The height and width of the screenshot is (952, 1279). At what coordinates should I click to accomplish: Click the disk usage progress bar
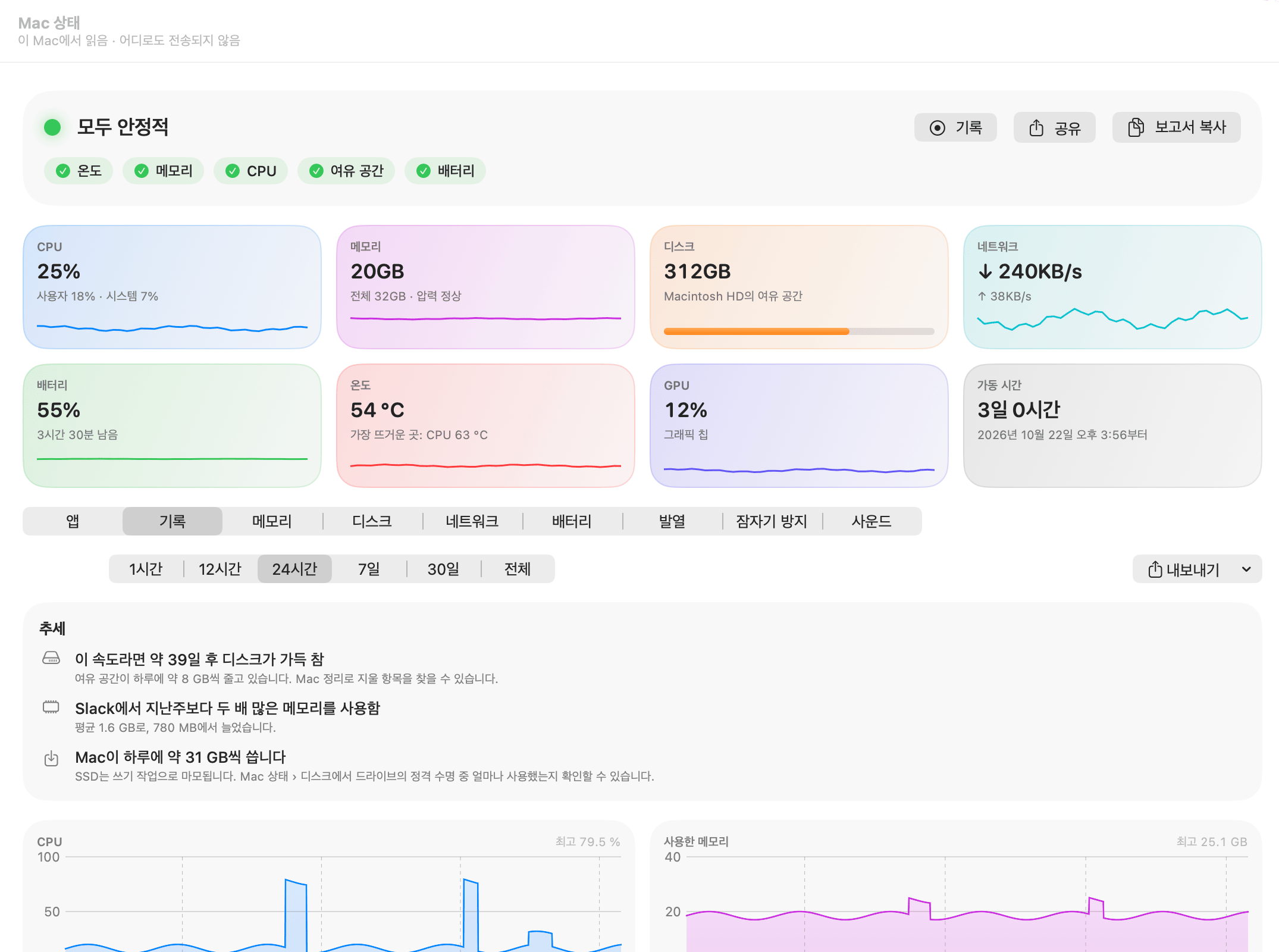point(799,331)
